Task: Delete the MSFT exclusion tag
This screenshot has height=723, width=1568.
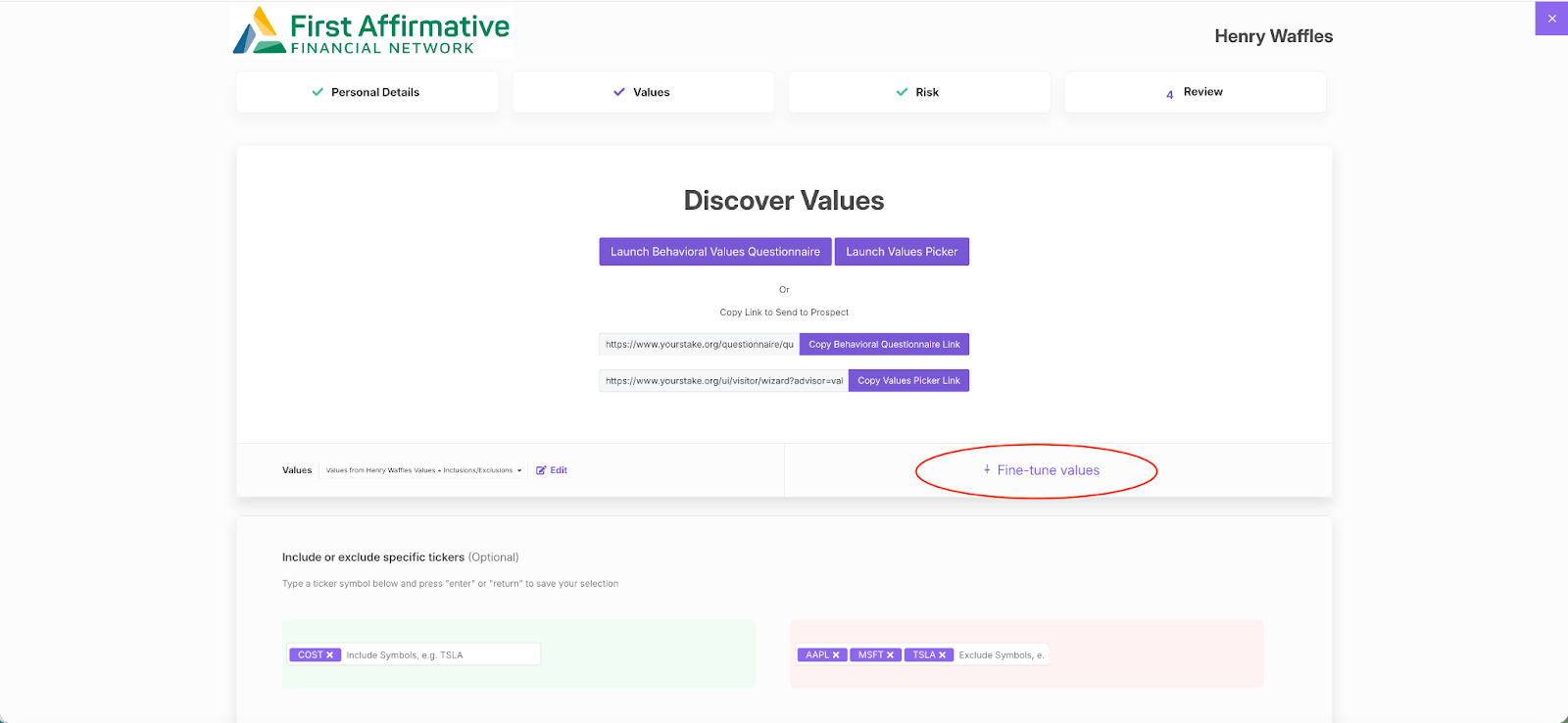Action: coord(890,655)
